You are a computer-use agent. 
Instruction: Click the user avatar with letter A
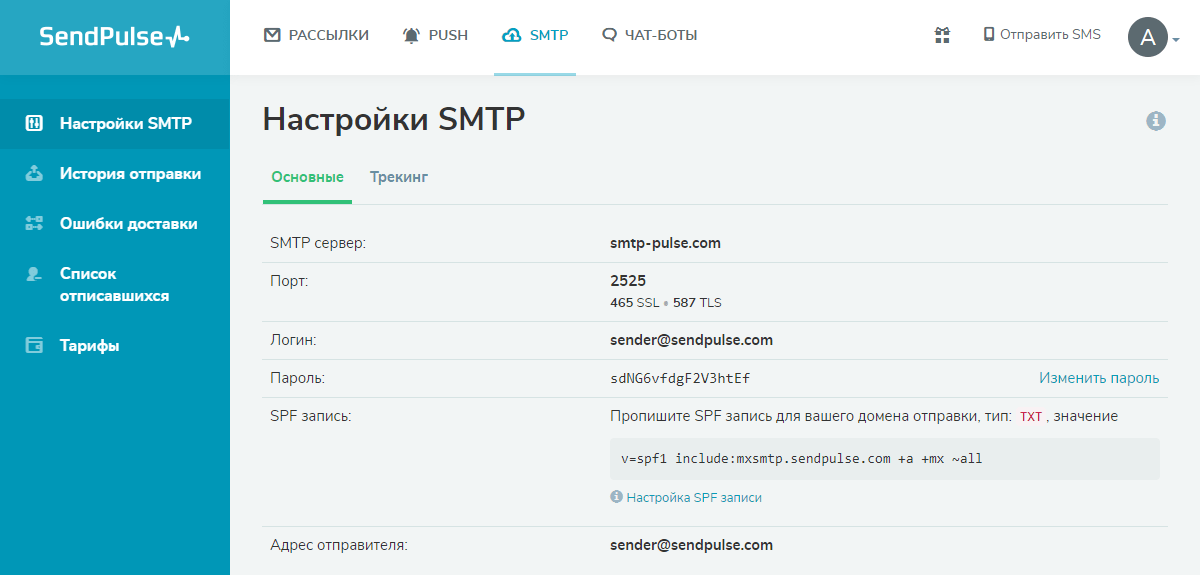click(1148, 38)
